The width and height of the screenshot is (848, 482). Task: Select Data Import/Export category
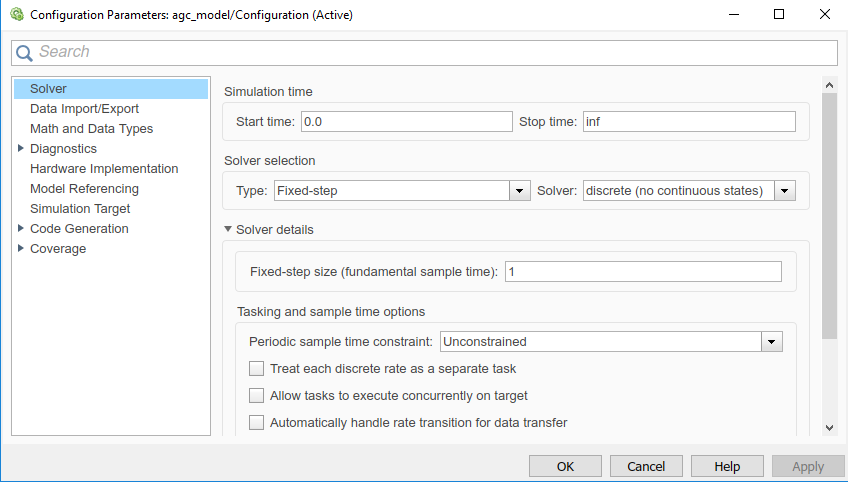[84, 109]
